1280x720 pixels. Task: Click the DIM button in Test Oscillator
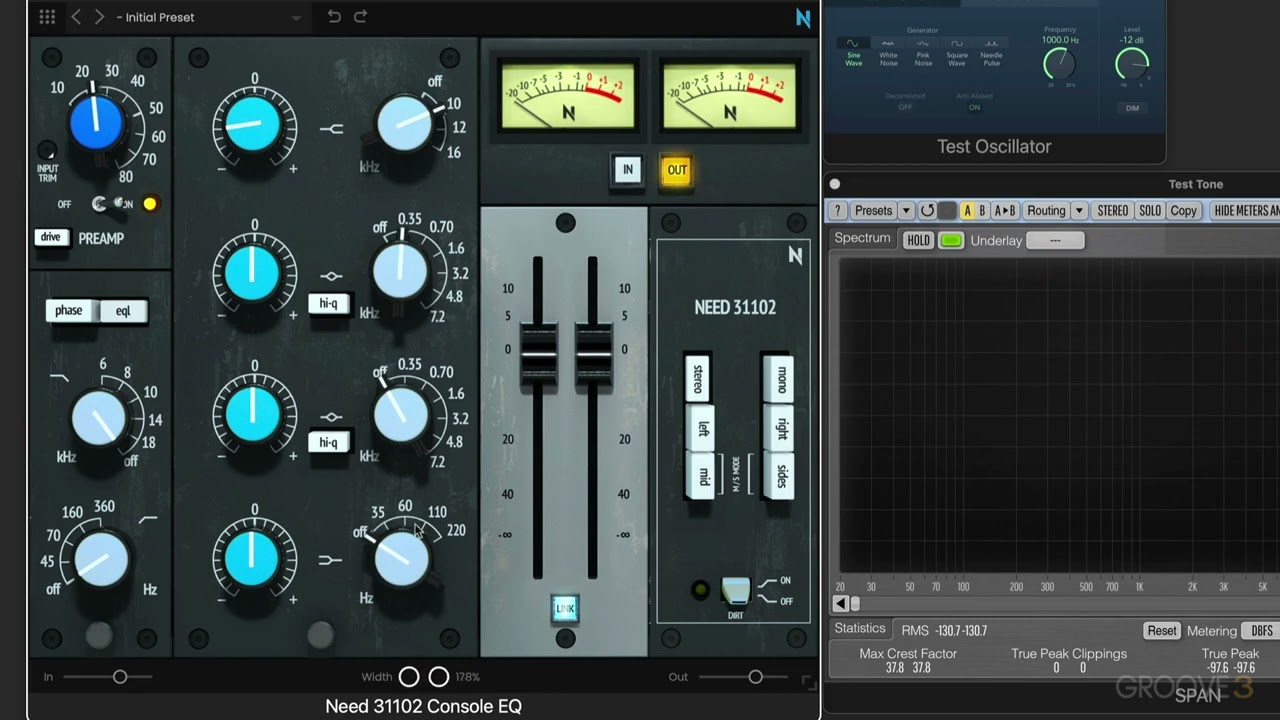(x=1132, y=107)
